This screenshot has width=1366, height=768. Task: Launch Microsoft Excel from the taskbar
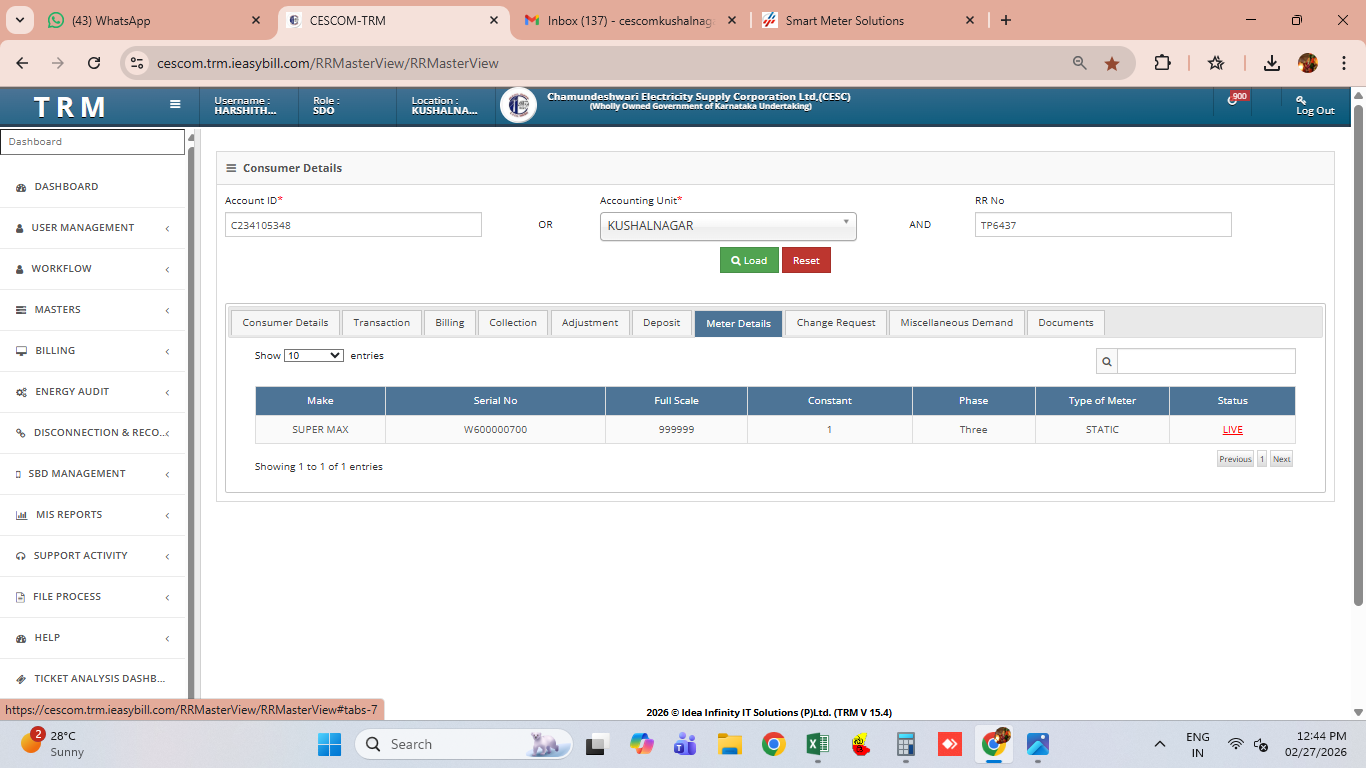818,744
